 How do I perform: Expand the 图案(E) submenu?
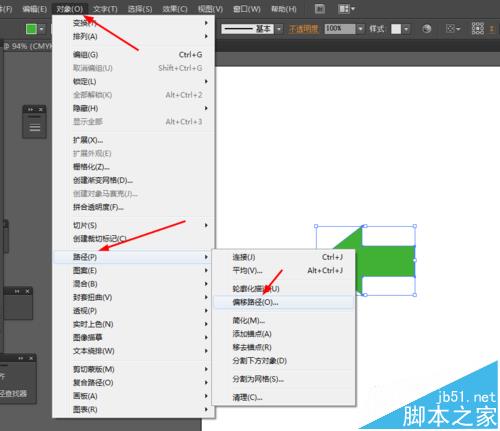[133, 270]
